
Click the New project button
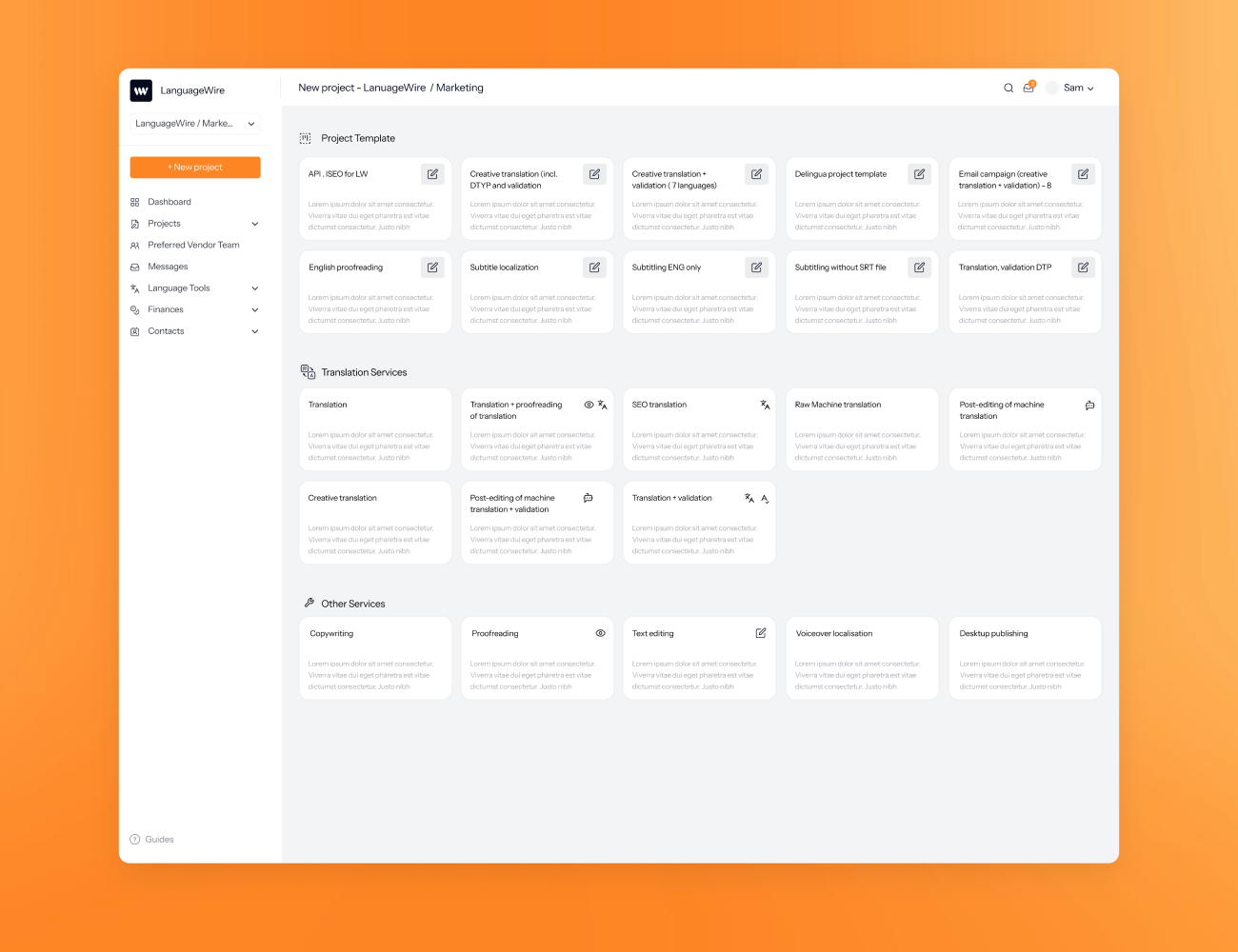click(x=194, y=167)
